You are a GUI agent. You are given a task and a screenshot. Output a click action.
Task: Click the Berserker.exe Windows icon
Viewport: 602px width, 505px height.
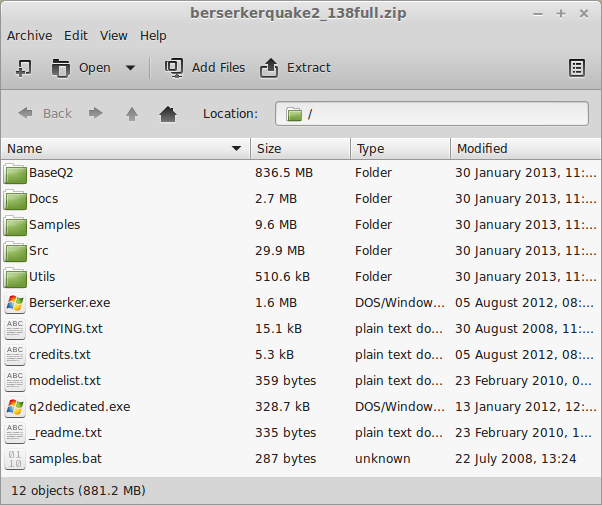(15, 303)
